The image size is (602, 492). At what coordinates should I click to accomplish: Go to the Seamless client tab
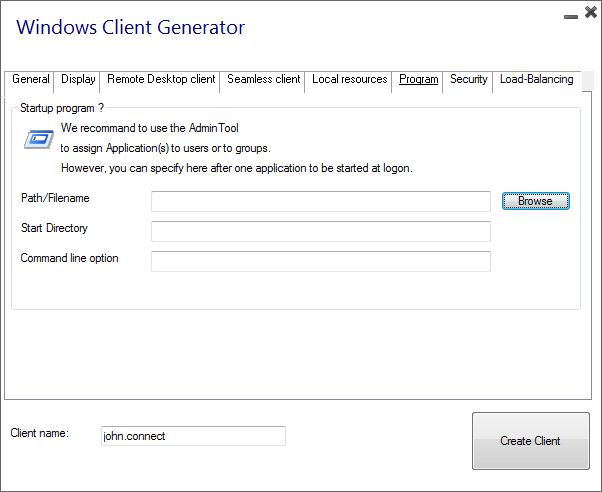coord(263,81)
